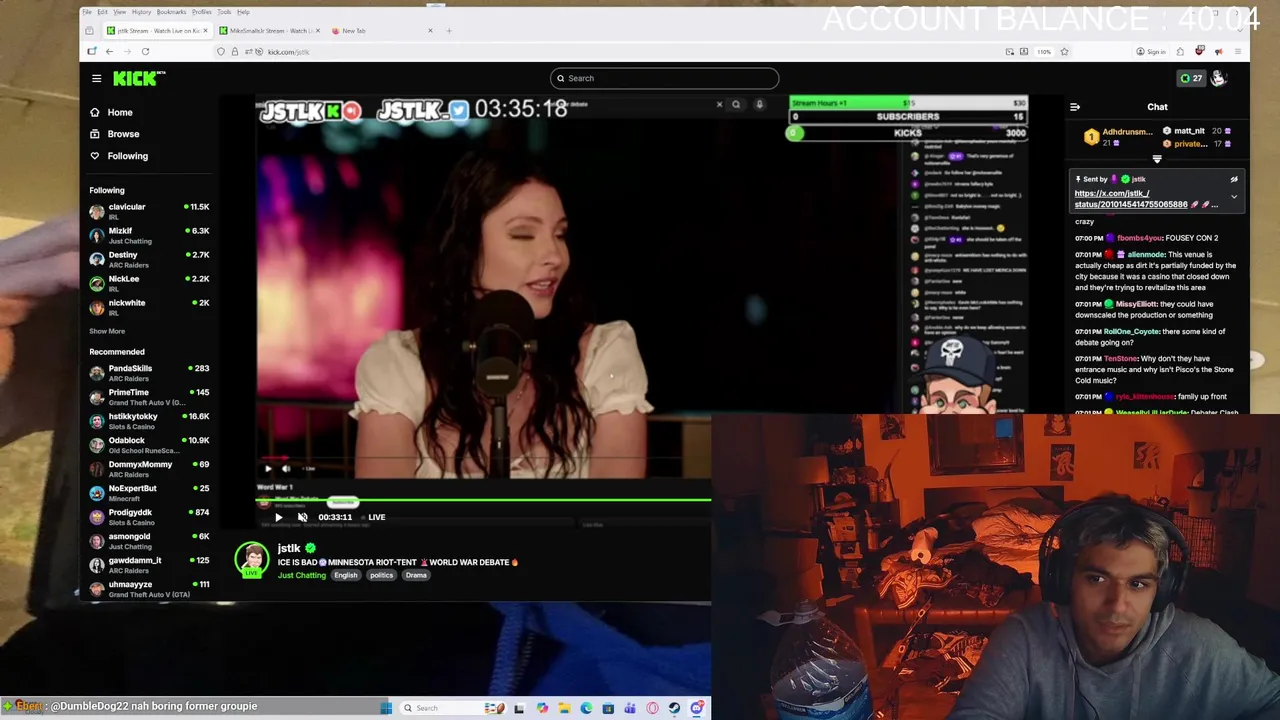Screen dimensions: 1280x720
Task: Open gawddamm_it recommended channel
Action: pos(149,565)
